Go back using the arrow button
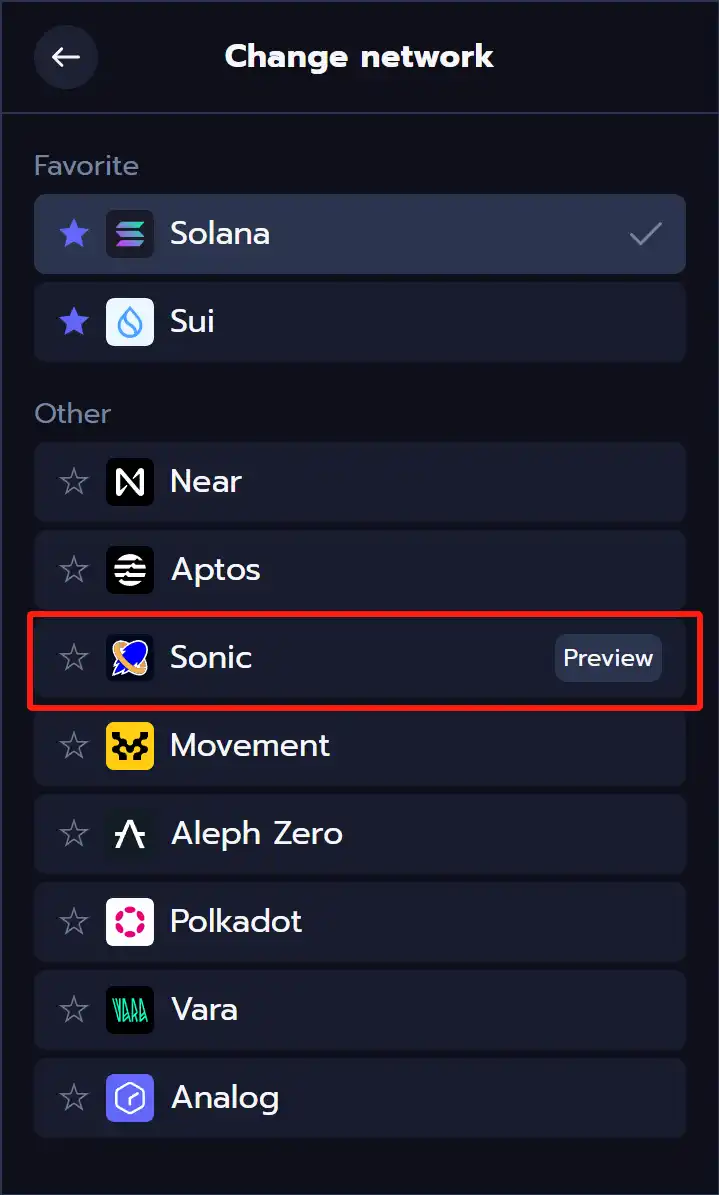Screen dimensions: 719x1195 pos(66,56)
